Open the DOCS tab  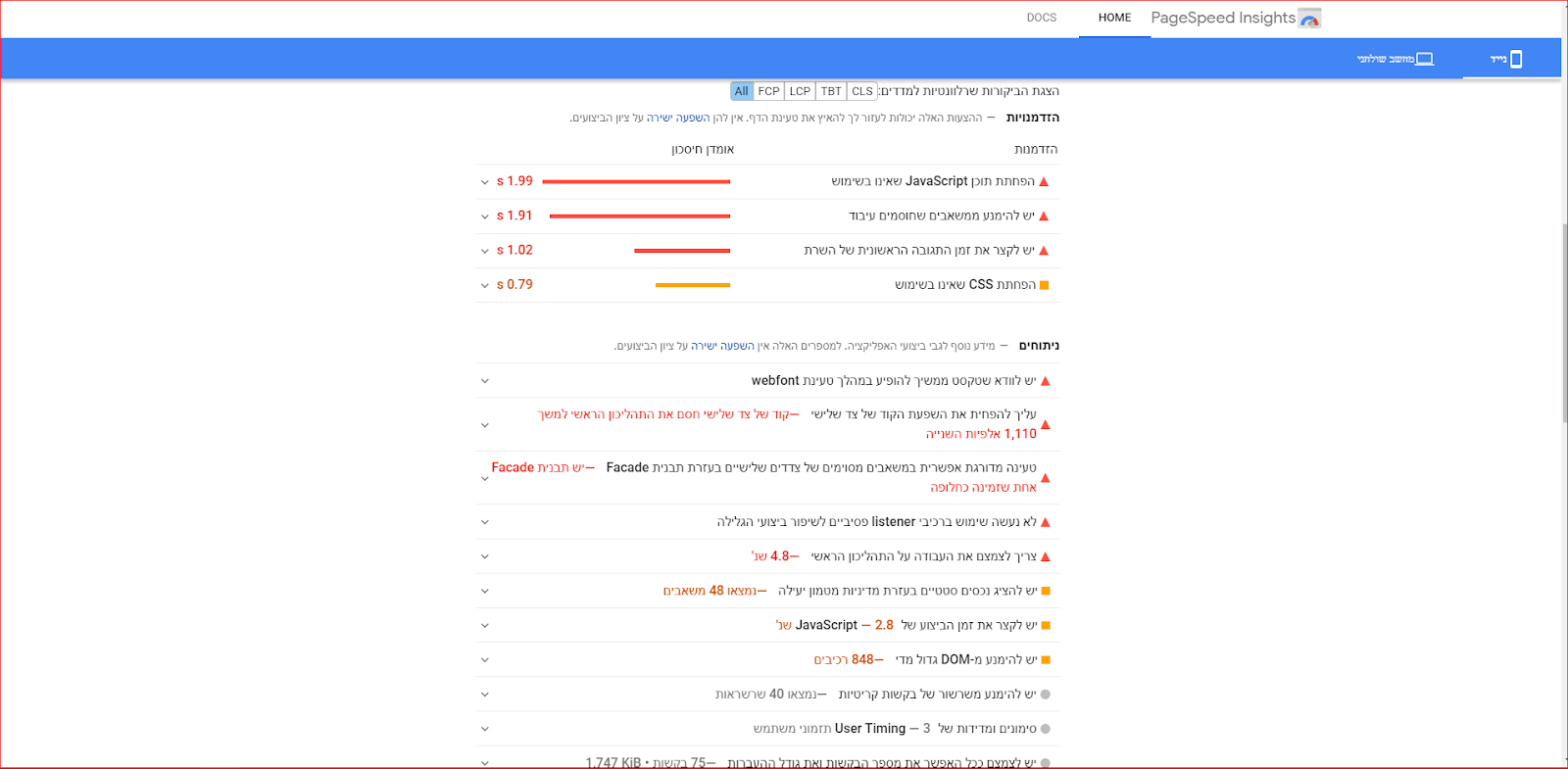click(1042, 18)
